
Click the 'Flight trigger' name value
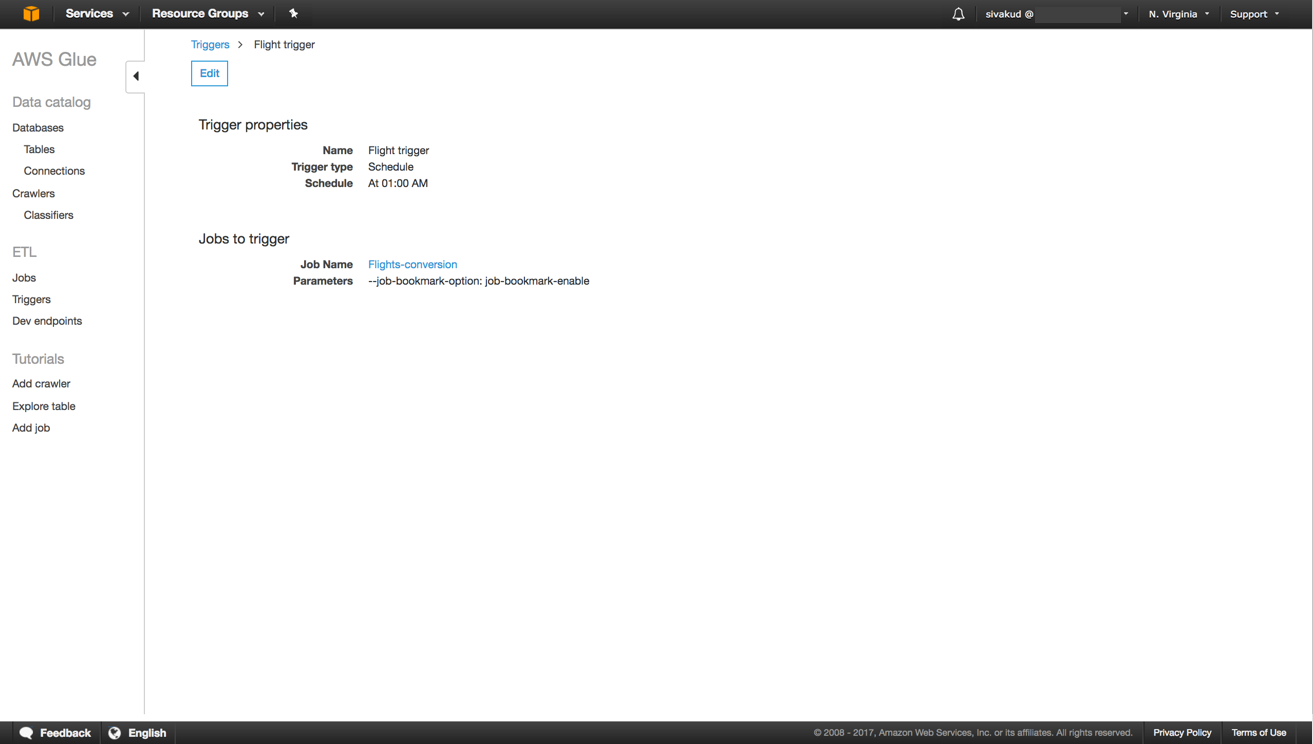(x=398, y=151)
